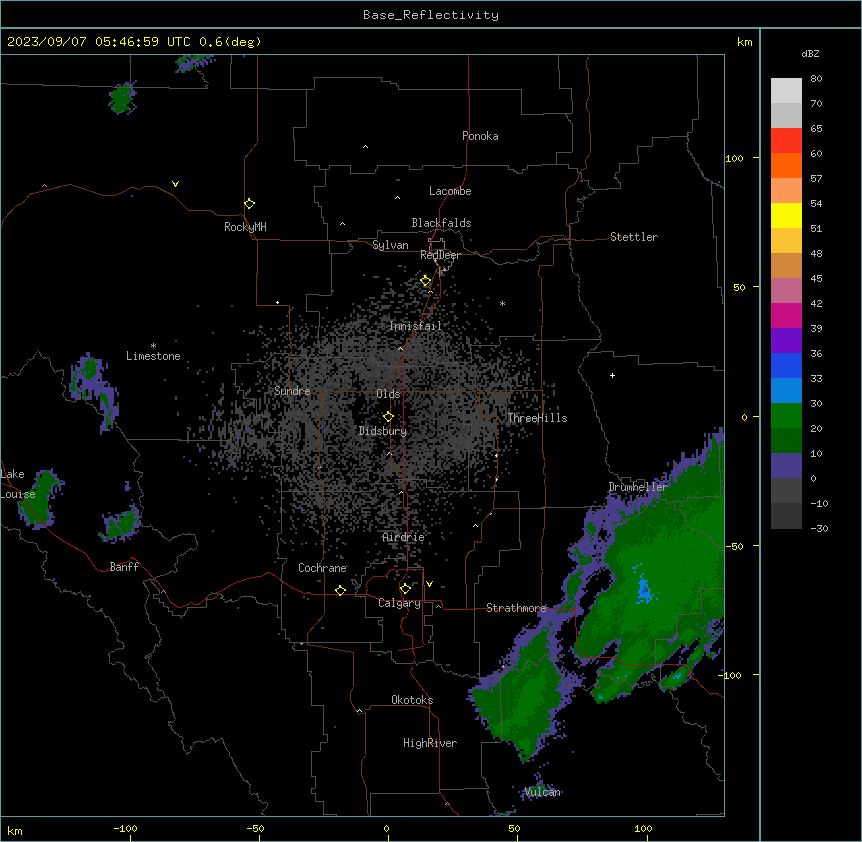Click the 100 tick on the vertical axis
This screenshot has width=862, height=842.
click(x=734, y=158)
